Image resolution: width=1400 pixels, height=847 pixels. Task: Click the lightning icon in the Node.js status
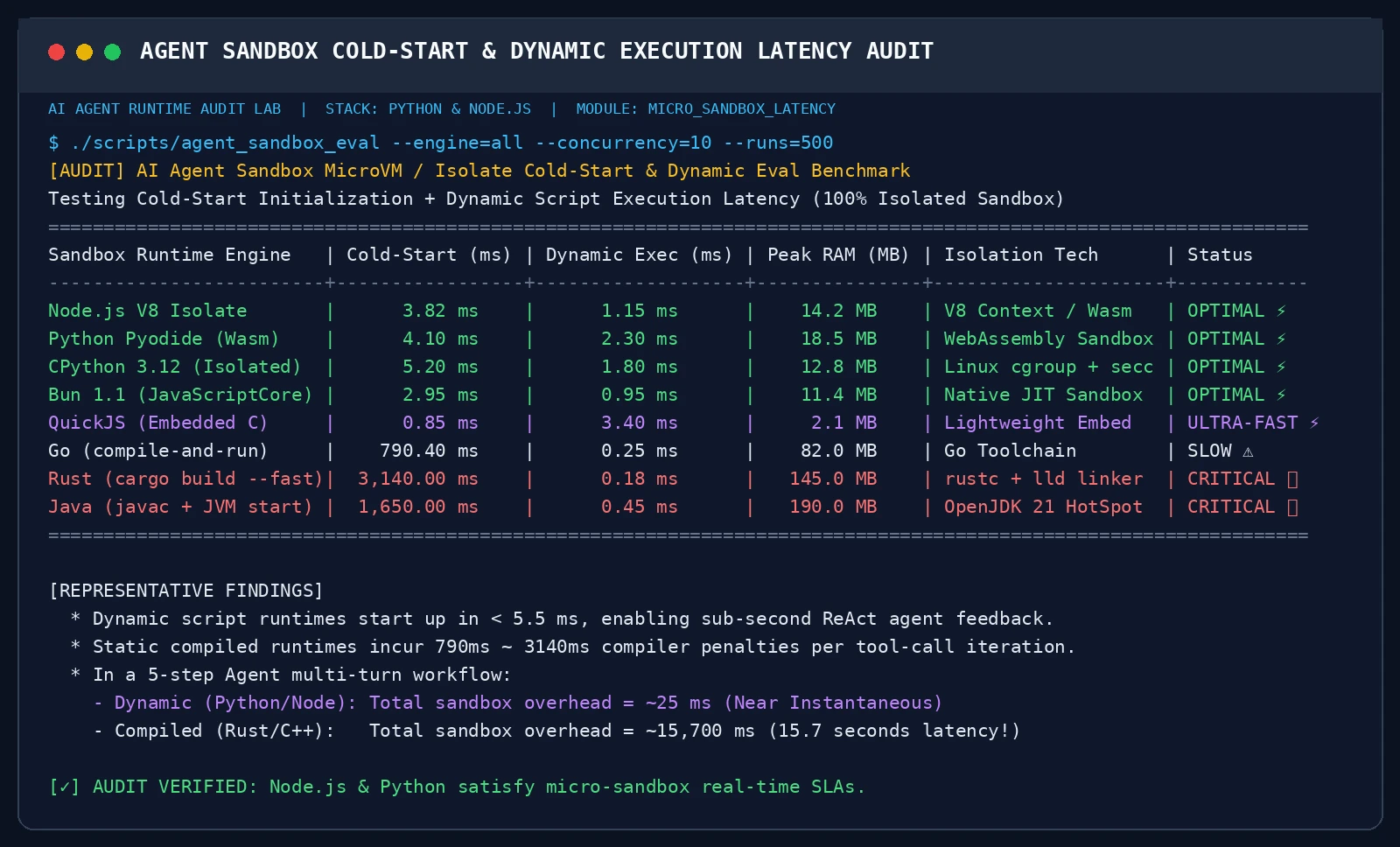click(x=1281, y=311)
